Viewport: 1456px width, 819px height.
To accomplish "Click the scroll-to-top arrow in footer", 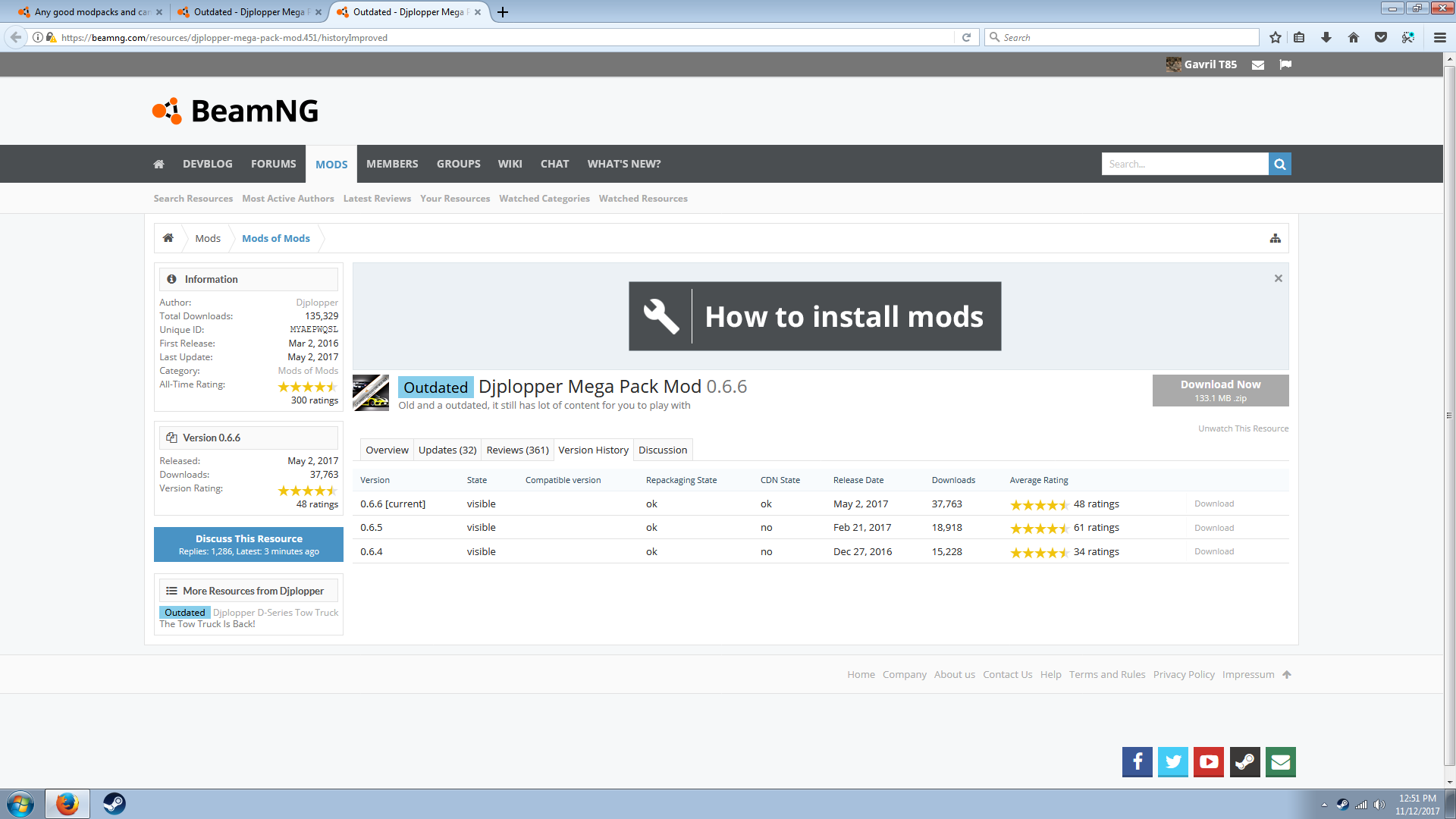I will [x=1287, y=675].
